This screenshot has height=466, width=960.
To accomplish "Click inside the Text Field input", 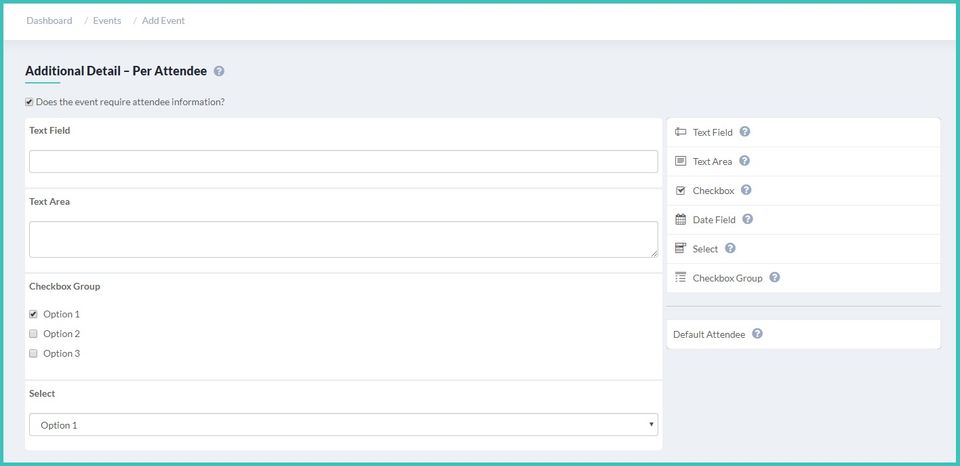I will (x=343, y=161).
